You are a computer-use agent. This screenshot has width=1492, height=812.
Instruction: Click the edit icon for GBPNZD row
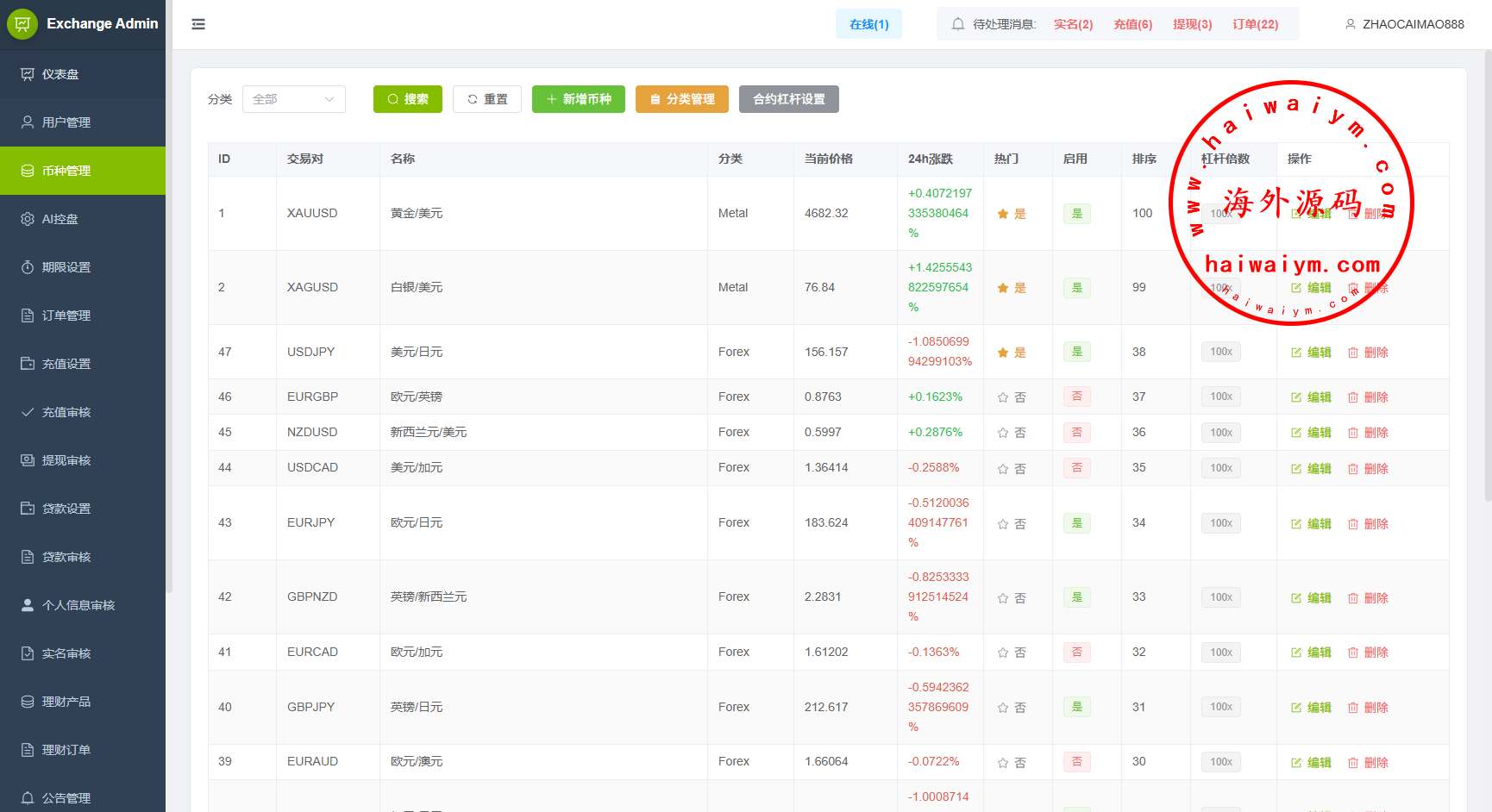[x=1296, y=598]
